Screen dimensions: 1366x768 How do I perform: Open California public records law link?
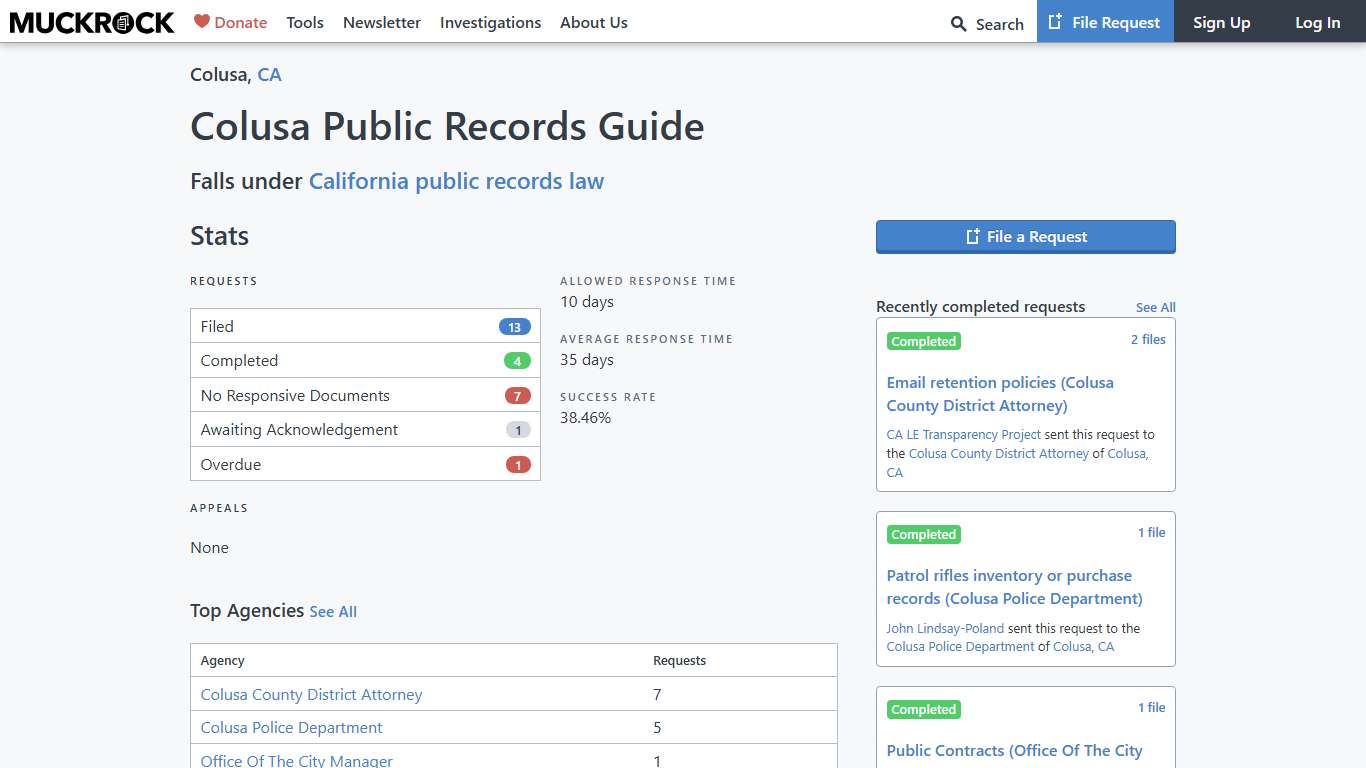coord(456,181)
